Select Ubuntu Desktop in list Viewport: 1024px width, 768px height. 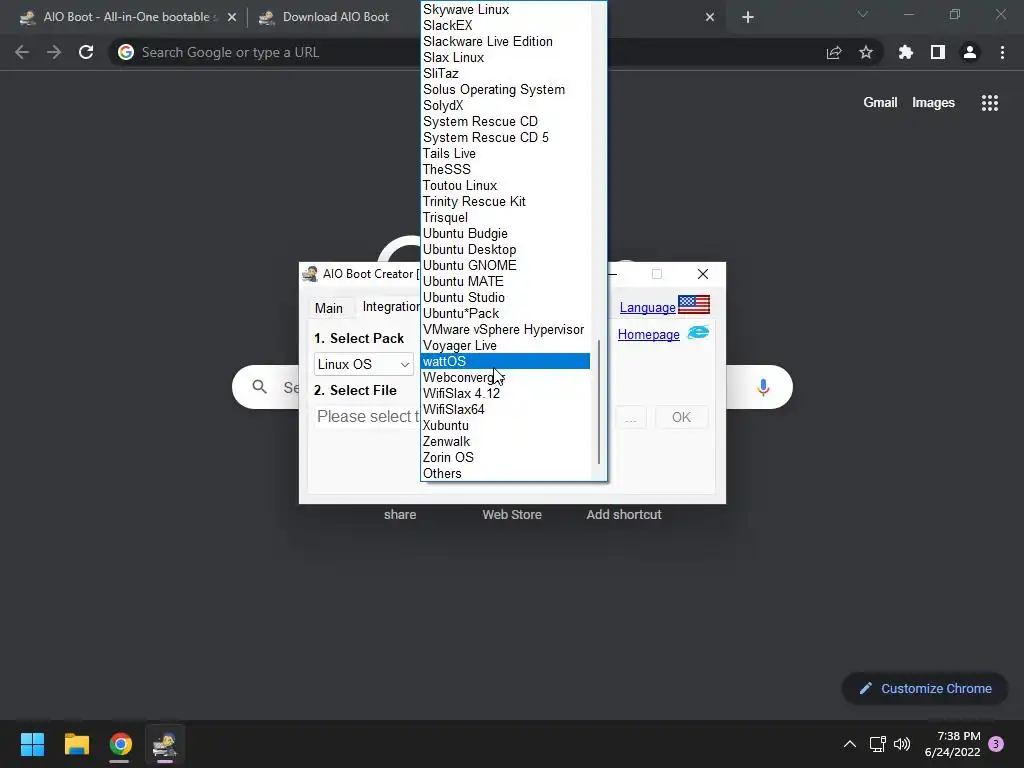[505, 249]
